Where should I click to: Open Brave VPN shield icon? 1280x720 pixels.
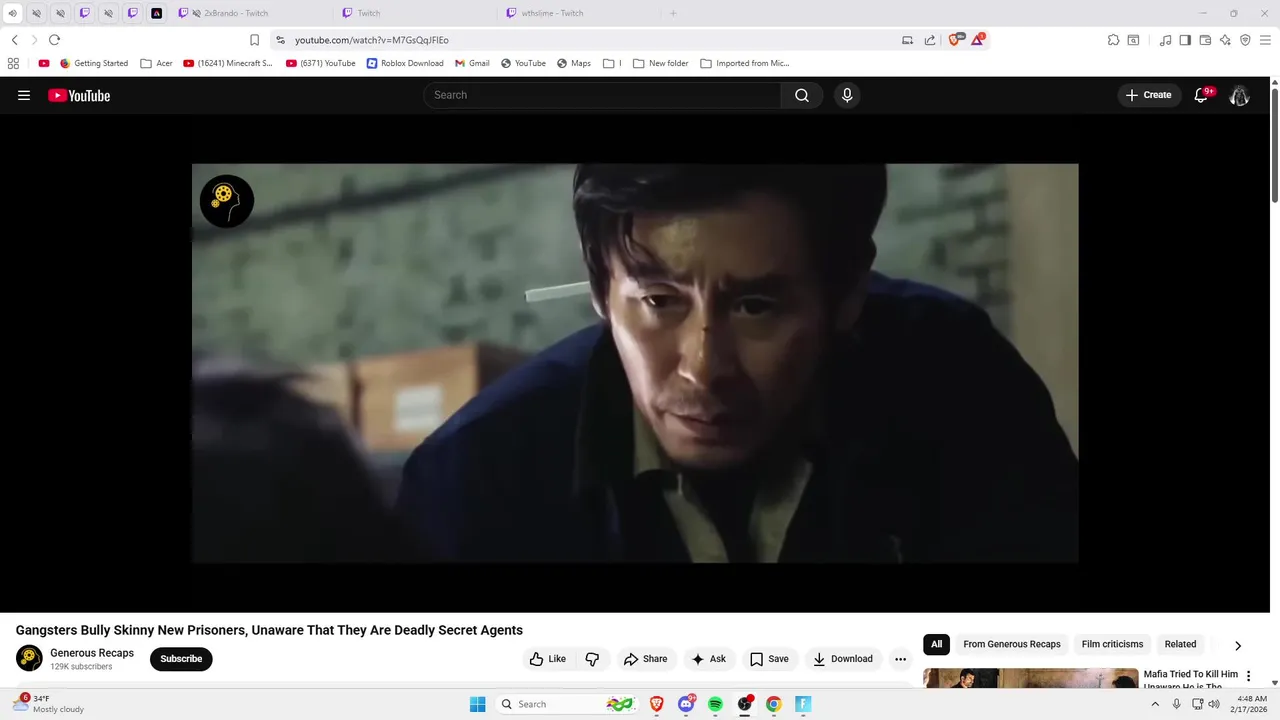[1245, 40]
